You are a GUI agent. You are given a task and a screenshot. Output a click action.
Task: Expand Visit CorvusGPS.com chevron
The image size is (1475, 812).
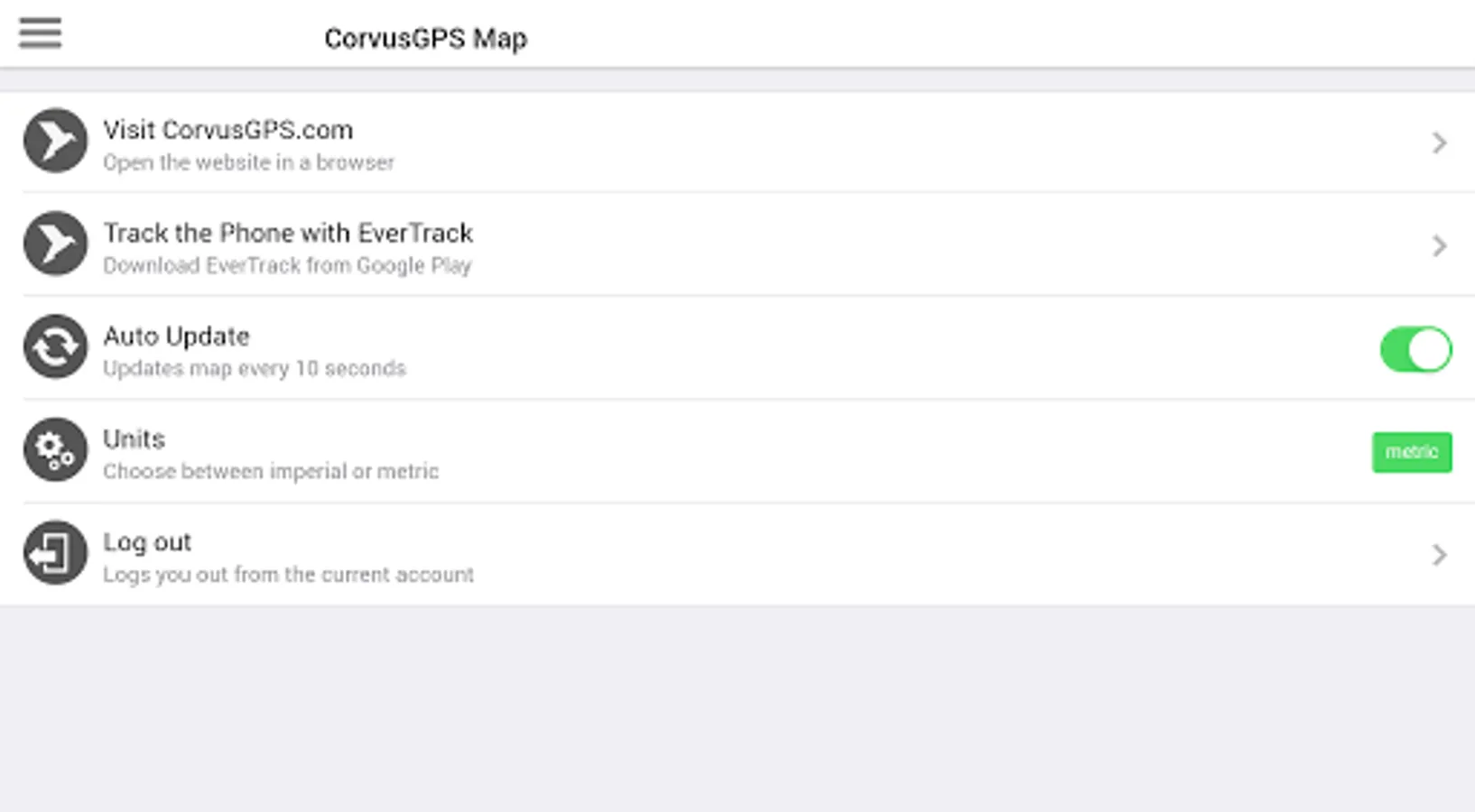click(1439, 143)
